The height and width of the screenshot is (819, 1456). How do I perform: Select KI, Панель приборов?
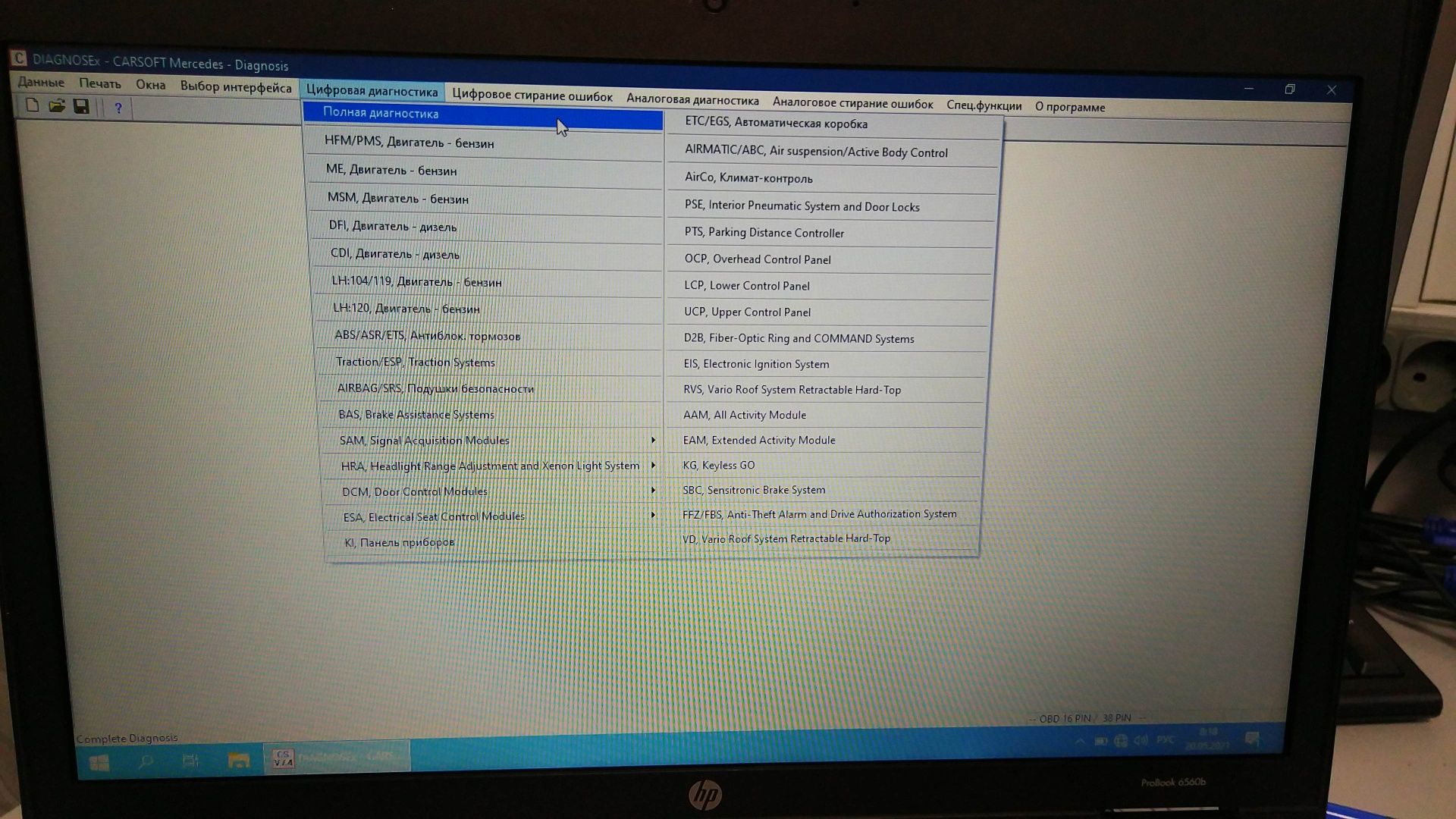click(494, 542)
